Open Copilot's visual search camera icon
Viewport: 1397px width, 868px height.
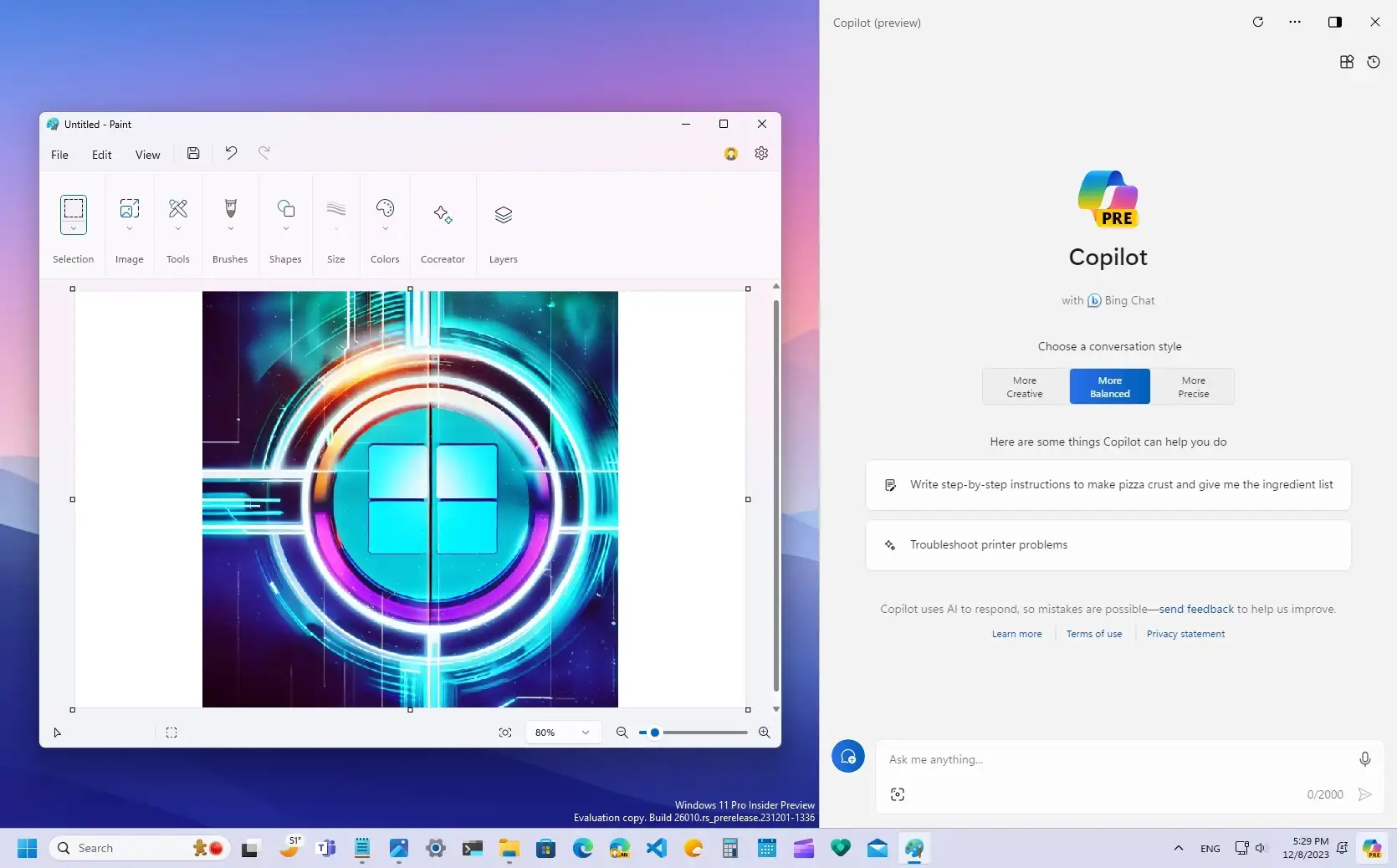click(x=897, y=794)
